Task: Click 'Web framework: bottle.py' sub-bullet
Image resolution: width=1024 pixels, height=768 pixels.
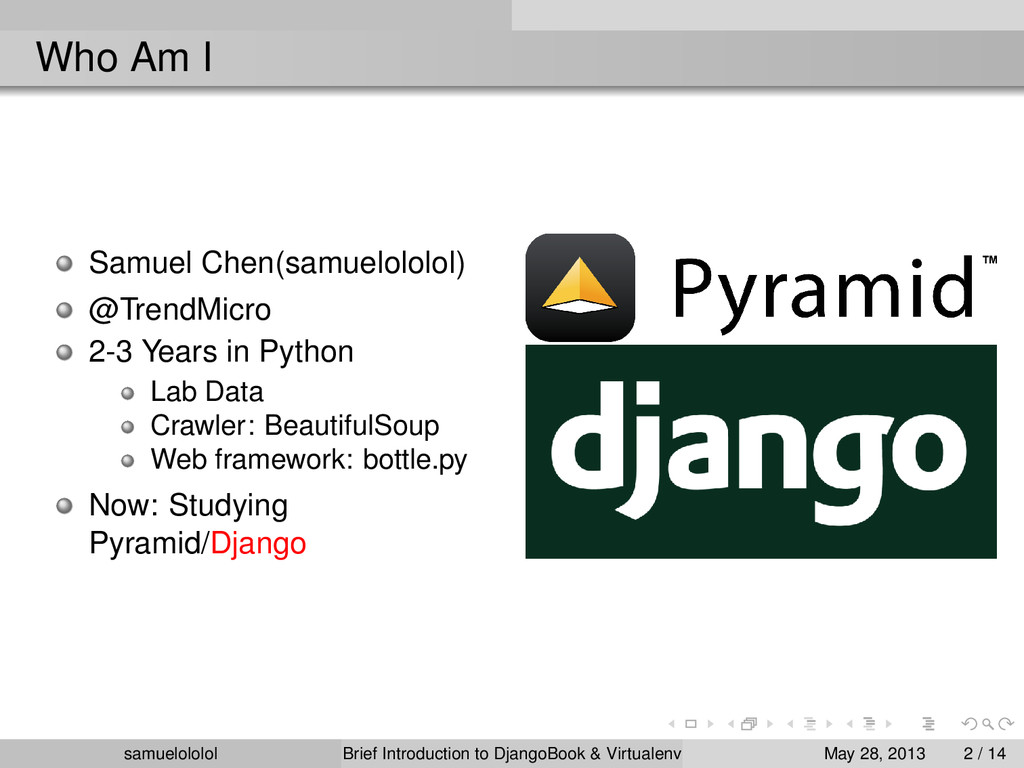Action: point(309,460)
